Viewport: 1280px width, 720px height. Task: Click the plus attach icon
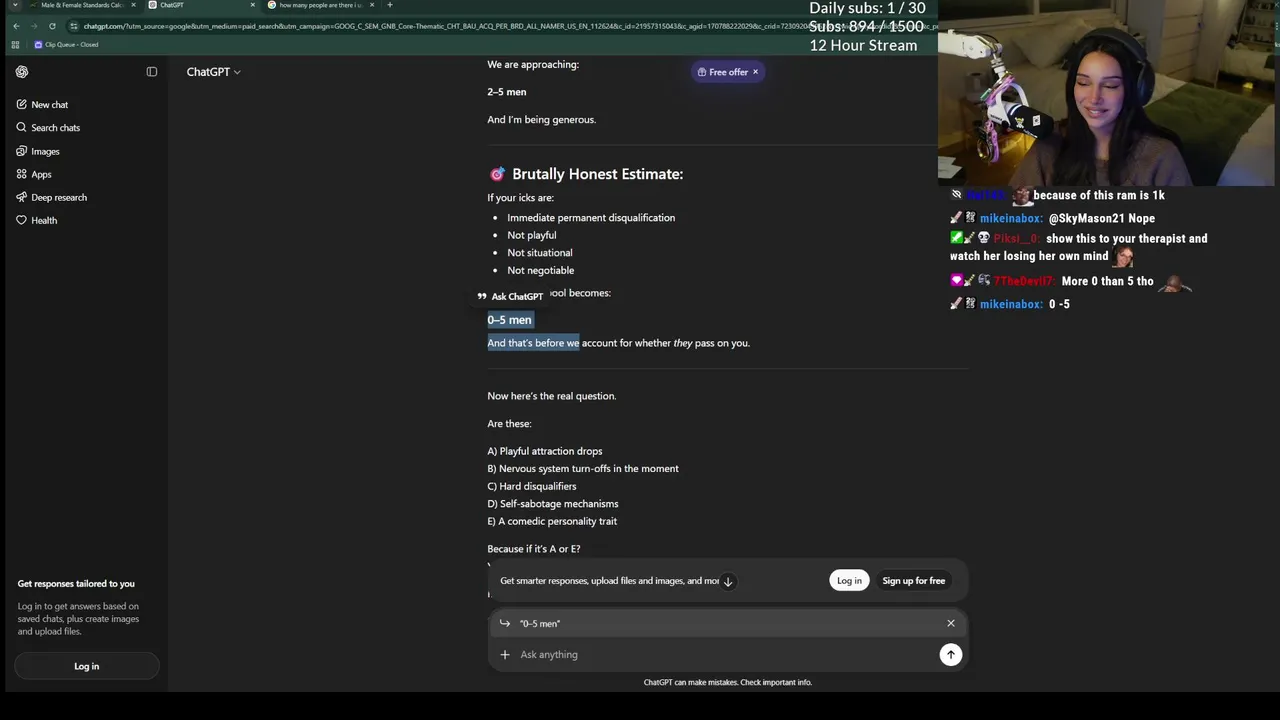pyautogui.click(x=505, y=654)
